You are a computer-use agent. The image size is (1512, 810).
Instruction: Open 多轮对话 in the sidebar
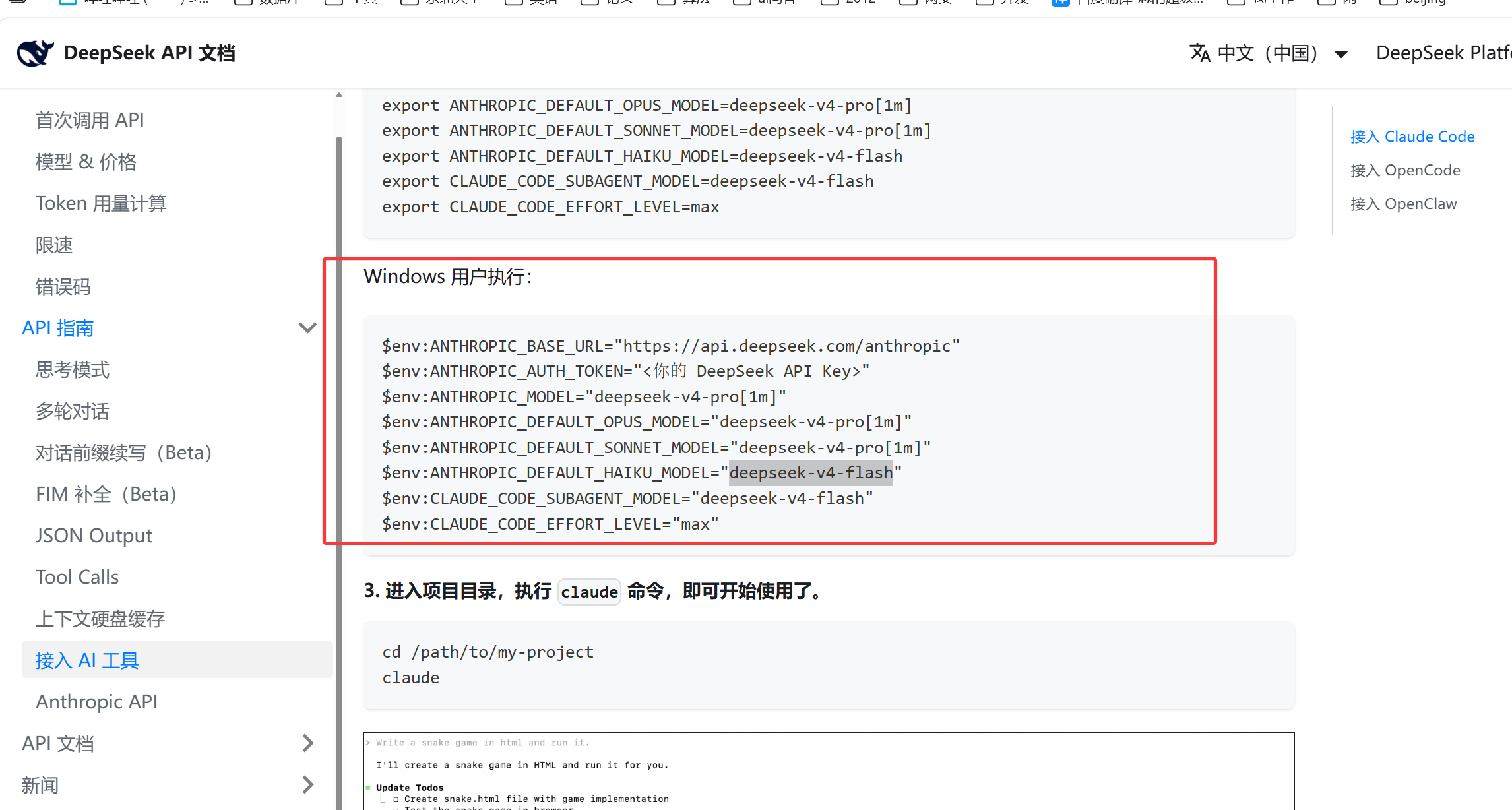(73, 411)
